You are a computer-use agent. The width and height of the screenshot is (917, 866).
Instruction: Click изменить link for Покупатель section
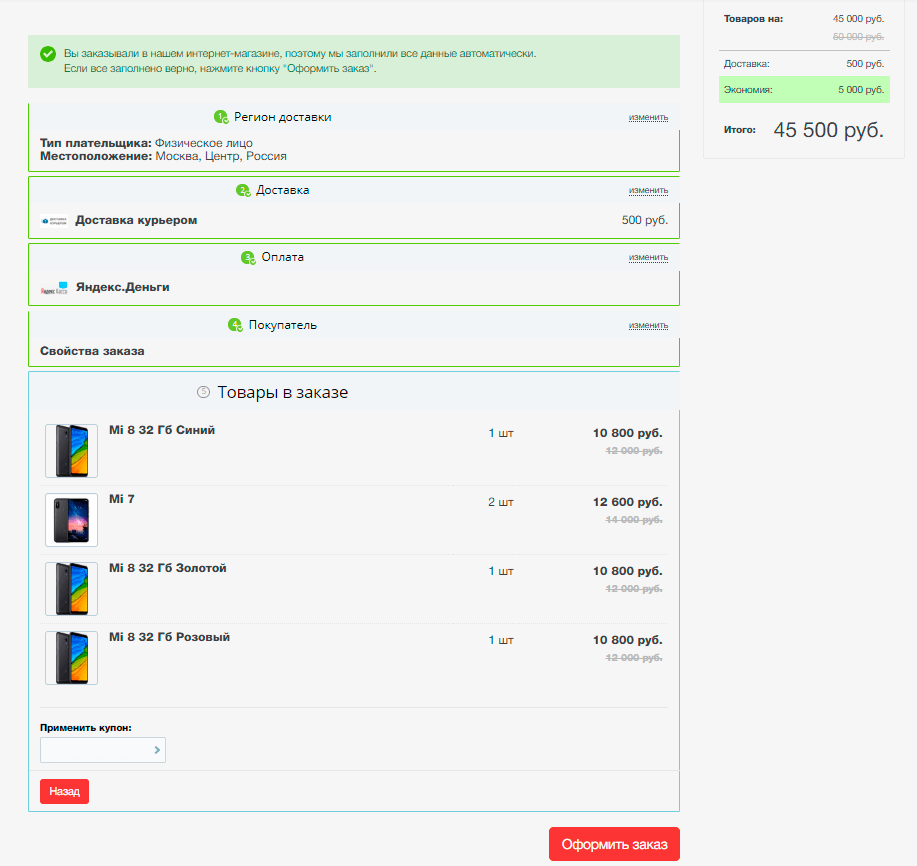pos(648,325)
